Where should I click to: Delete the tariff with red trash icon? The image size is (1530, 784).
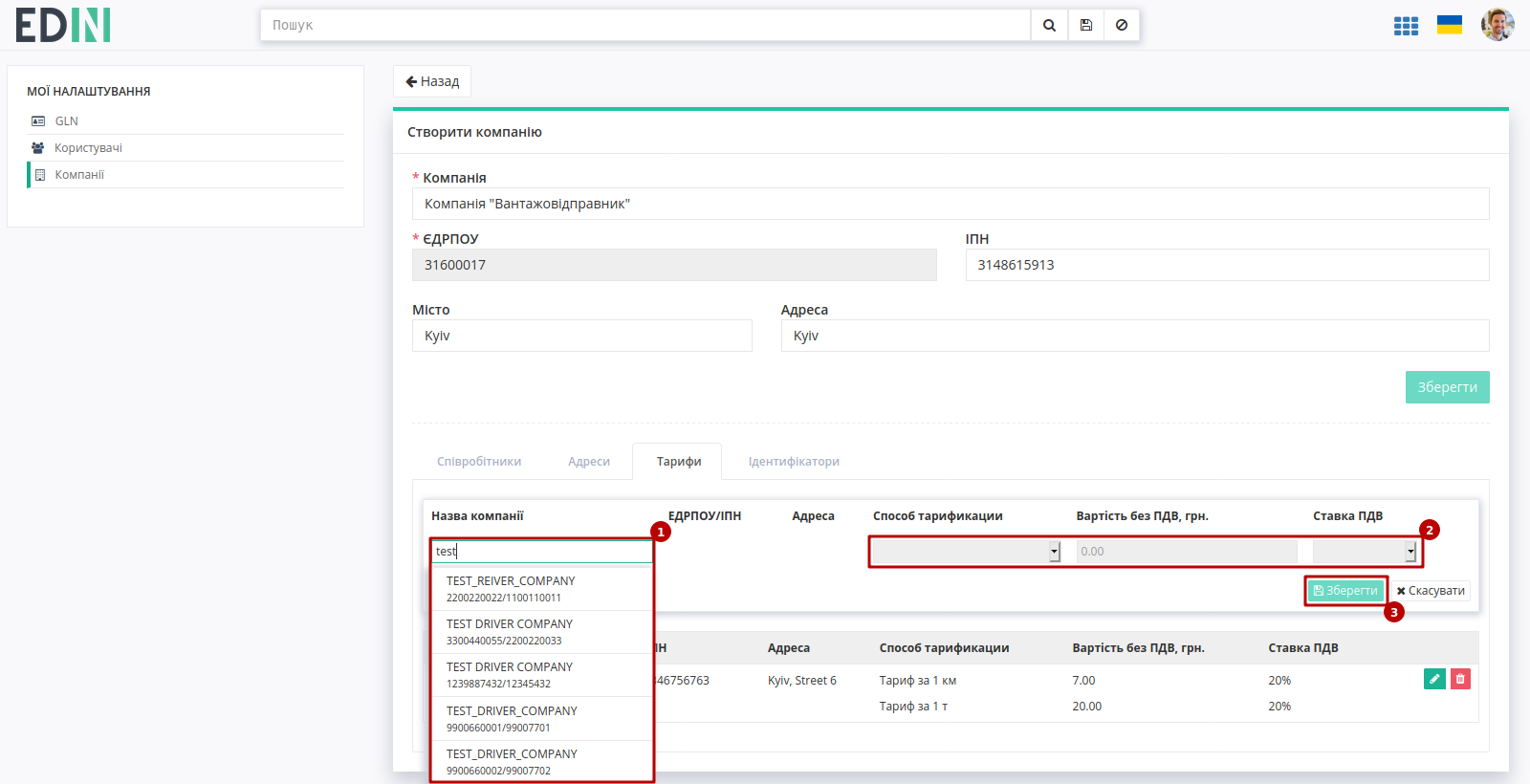(x=1460, y=679)
